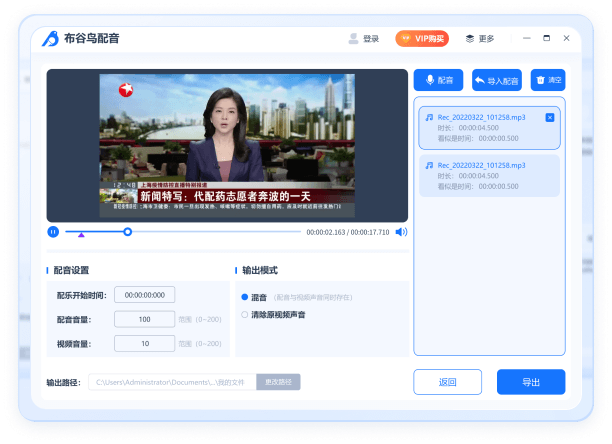Click 导入配音 to import audio
The width and height of the screenshot is (612, 444).
pos(496,80)
